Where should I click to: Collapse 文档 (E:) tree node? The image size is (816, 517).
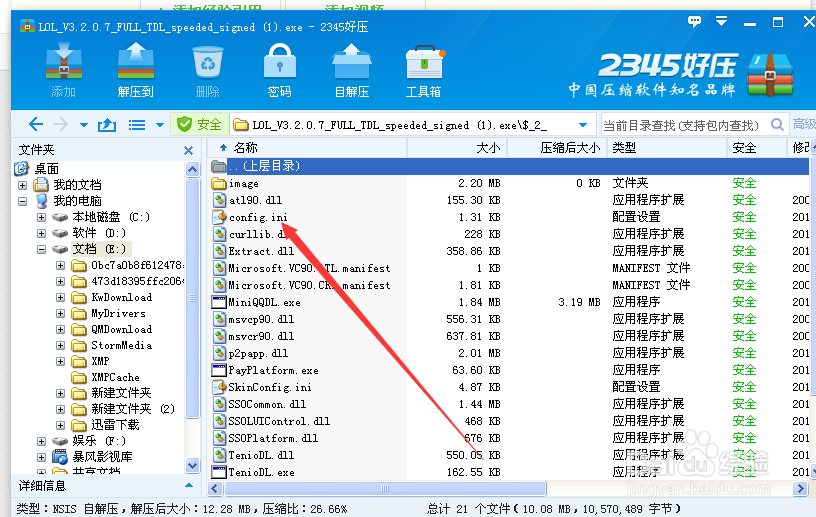coord(41,249)
